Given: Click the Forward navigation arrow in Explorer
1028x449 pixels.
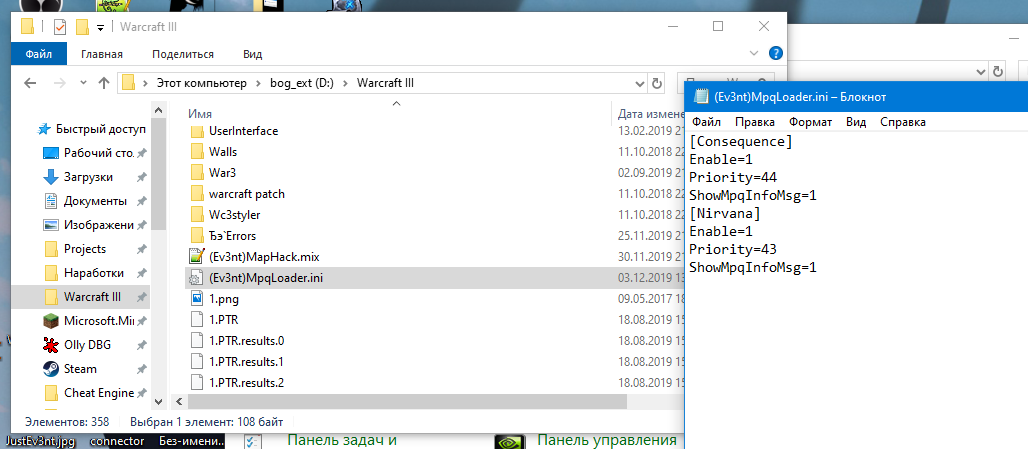Looking at the screenshot, I should (x=60, y=83).
